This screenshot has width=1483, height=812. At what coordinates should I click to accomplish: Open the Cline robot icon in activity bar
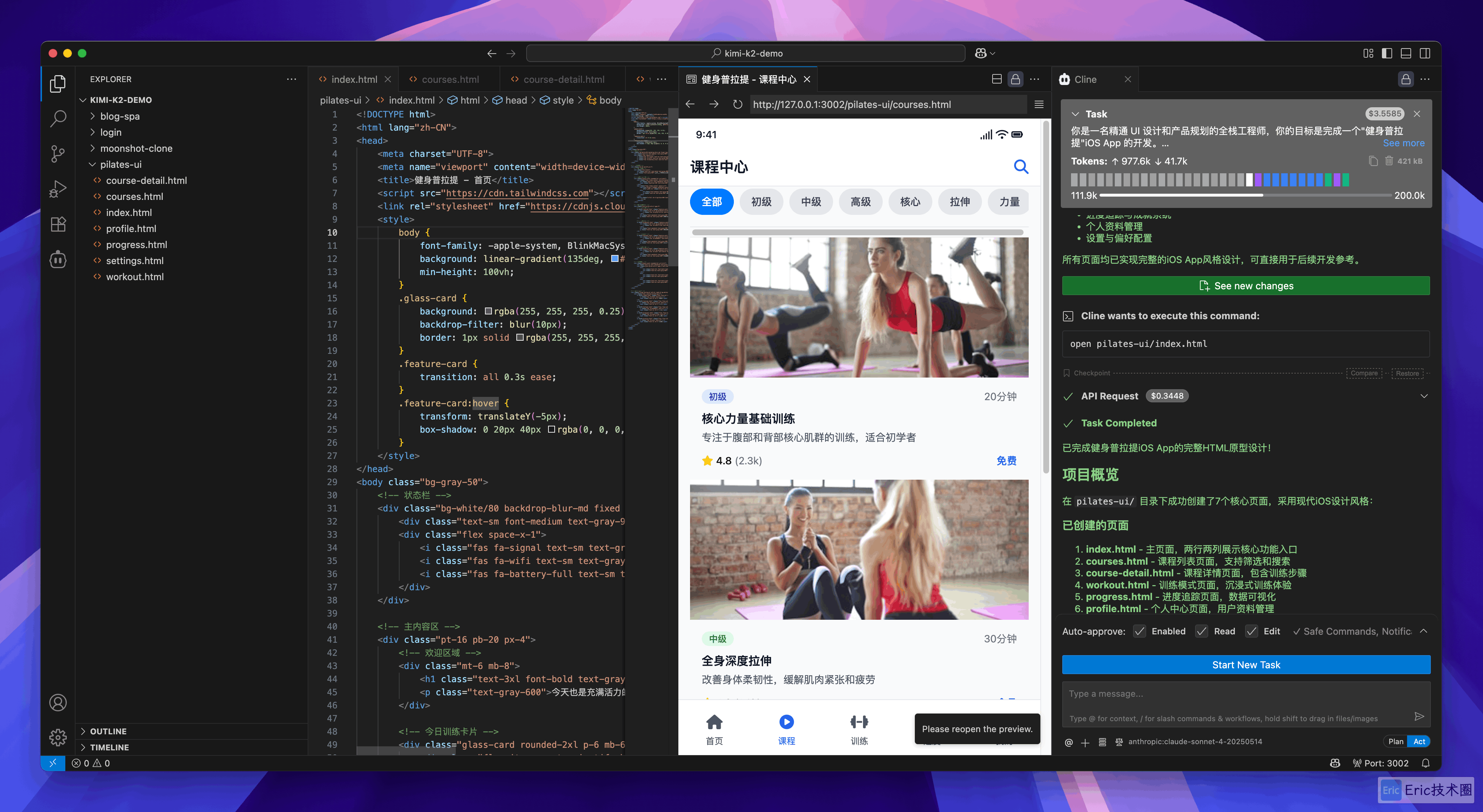pyautogui.click(x=58, y=259)
